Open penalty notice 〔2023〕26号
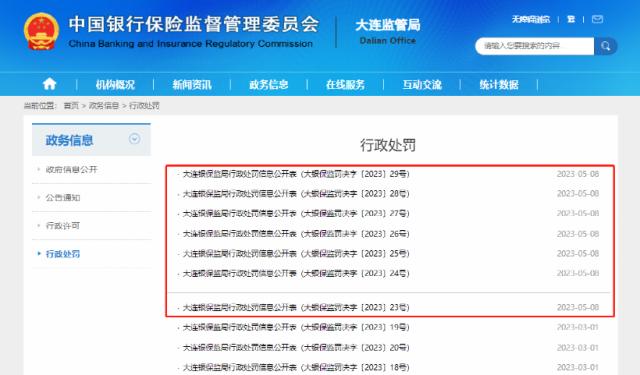640x375 pixels. (296, 234)
